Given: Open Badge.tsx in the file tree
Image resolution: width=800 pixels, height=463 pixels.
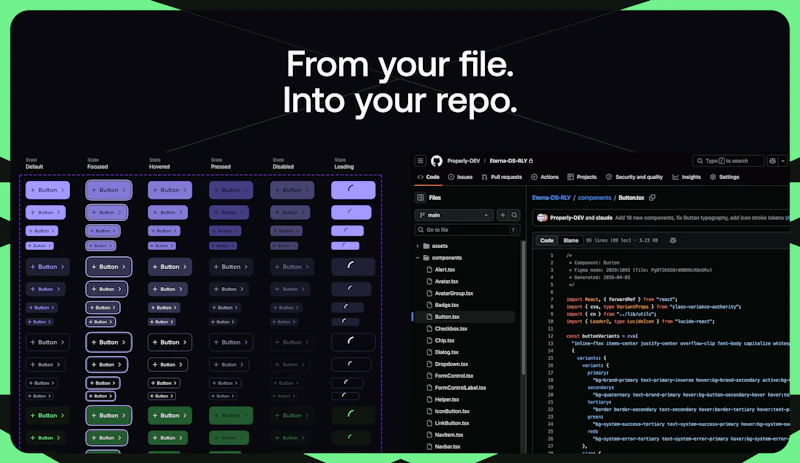Looking at the screenshot, I should (446, 305).
